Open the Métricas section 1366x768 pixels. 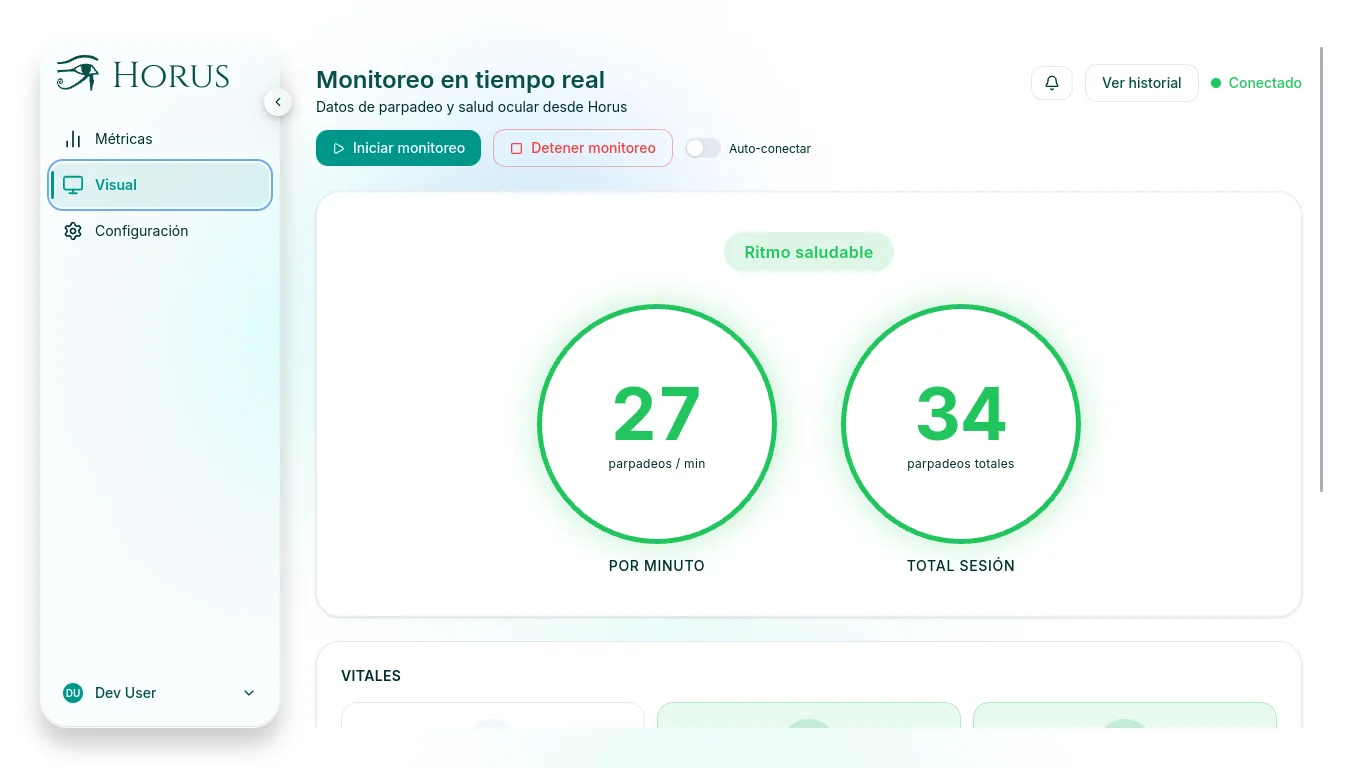pos(160,139)
